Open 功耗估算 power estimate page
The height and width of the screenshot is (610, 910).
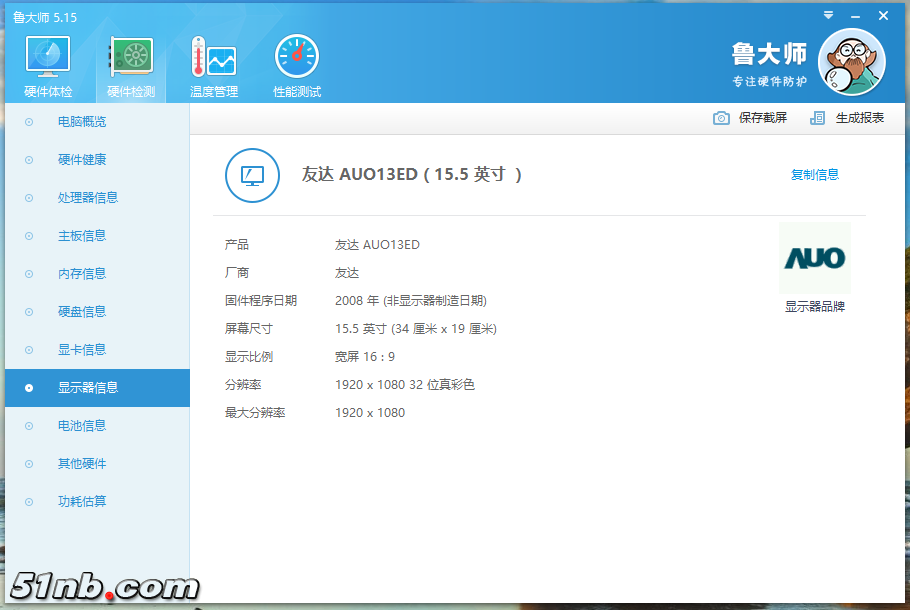(82, 502)
